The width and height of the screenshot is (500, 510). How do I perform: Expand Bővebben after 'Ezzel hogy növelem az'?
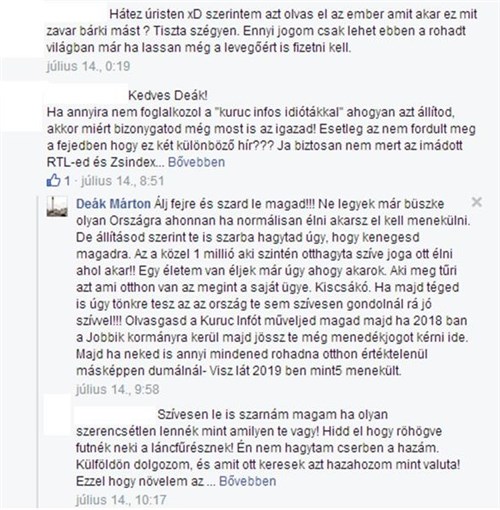coord(247,481)
